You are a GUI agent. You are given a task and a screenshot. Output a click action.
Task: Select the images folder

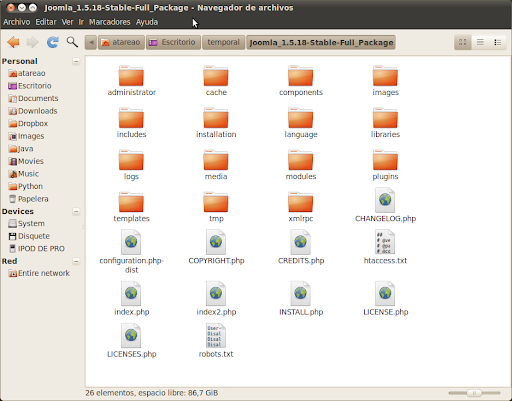(385, 81)
